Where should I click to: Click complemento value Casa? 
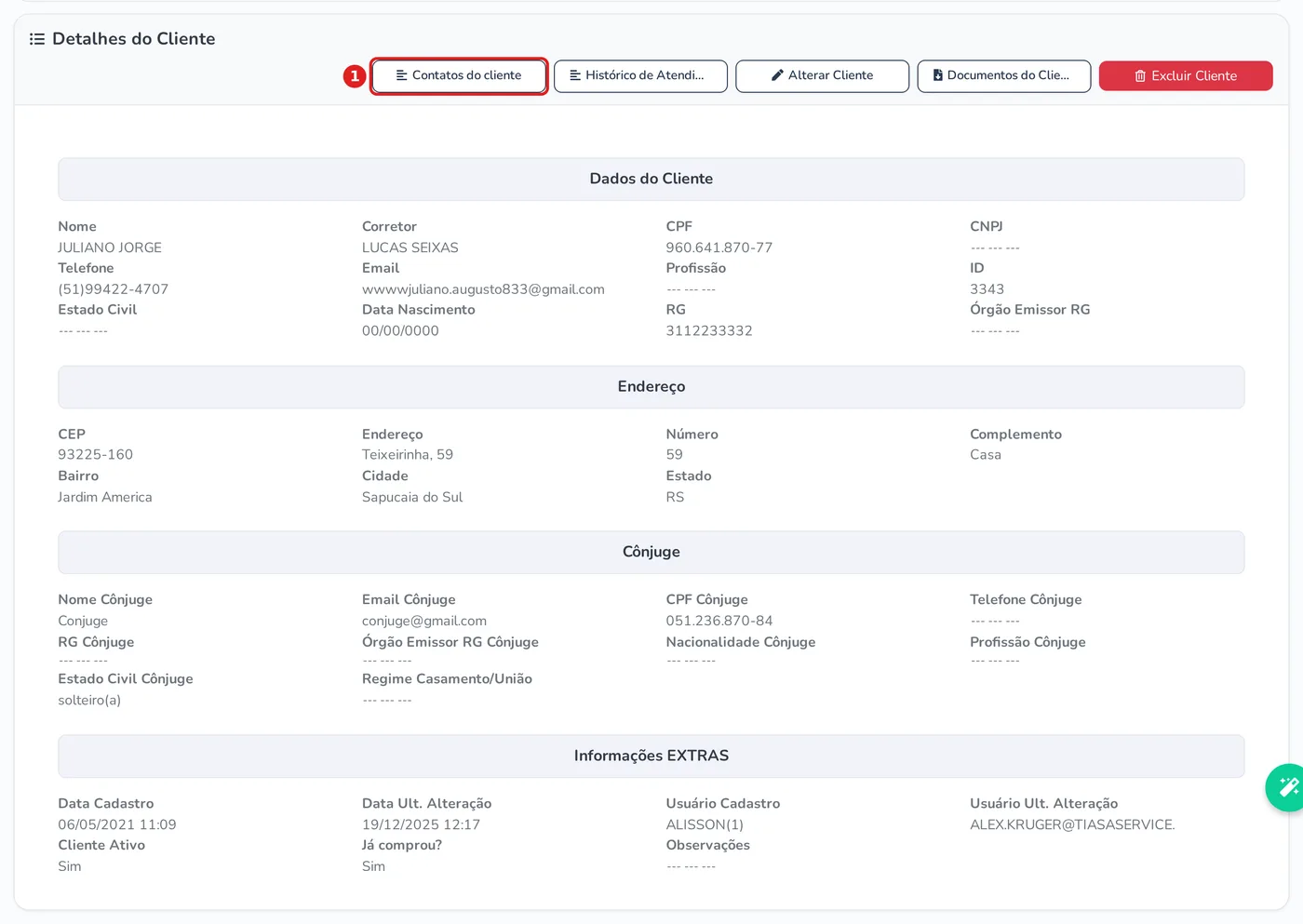[x=986, y=454]
